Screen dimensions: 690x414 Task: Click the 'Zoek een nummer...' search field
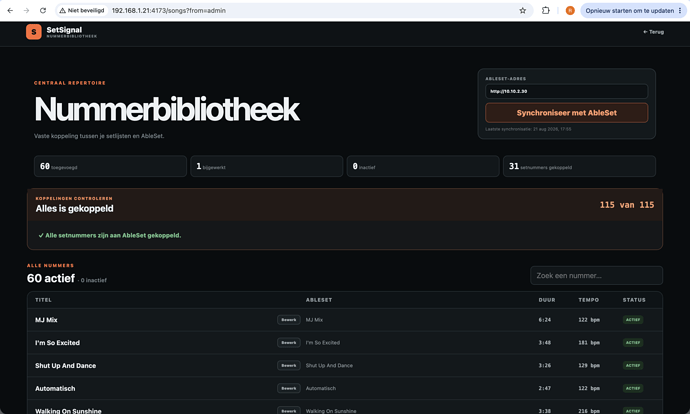(596, 275)
